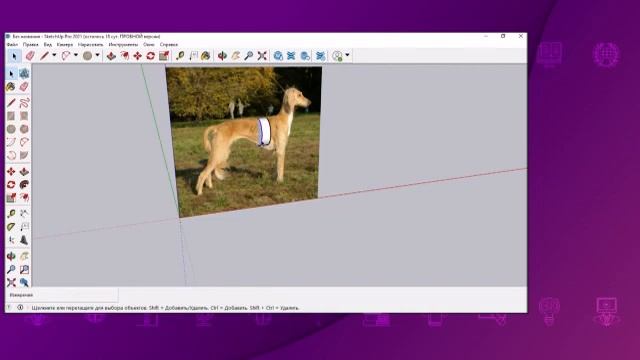Select the Make Component tool
640x360 pixels.
click(24, 73)
